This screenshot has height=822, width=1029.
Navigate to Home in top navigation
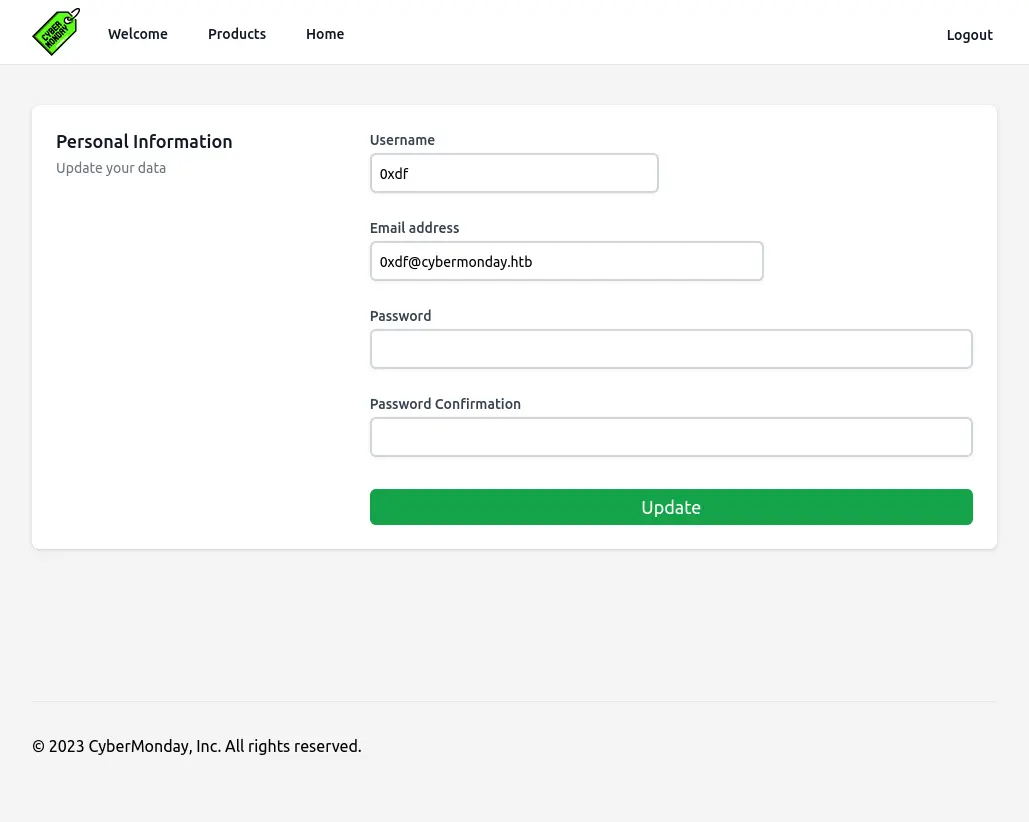[x=325, y=34]
